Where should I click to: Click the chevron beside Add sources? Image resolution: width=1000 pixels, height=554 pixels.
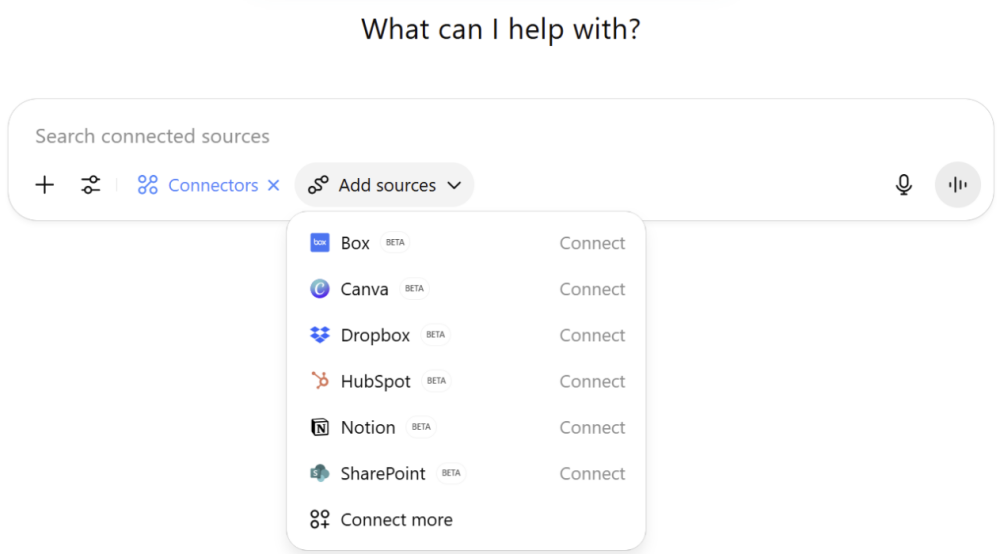[454, 186]
